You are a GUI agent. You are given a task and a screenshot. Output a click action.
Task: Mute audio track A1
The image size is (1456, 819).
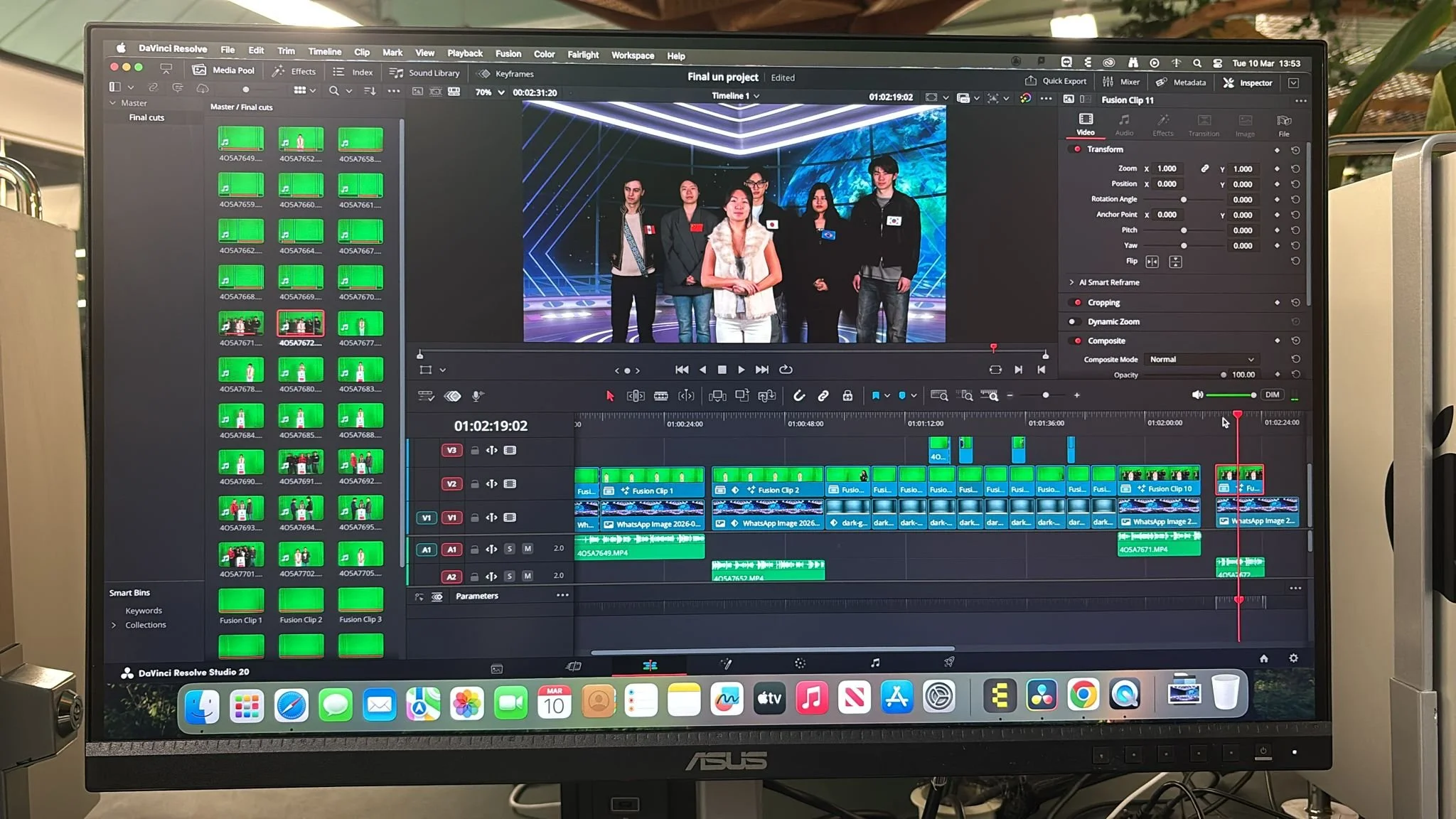[x=528, y=549]
